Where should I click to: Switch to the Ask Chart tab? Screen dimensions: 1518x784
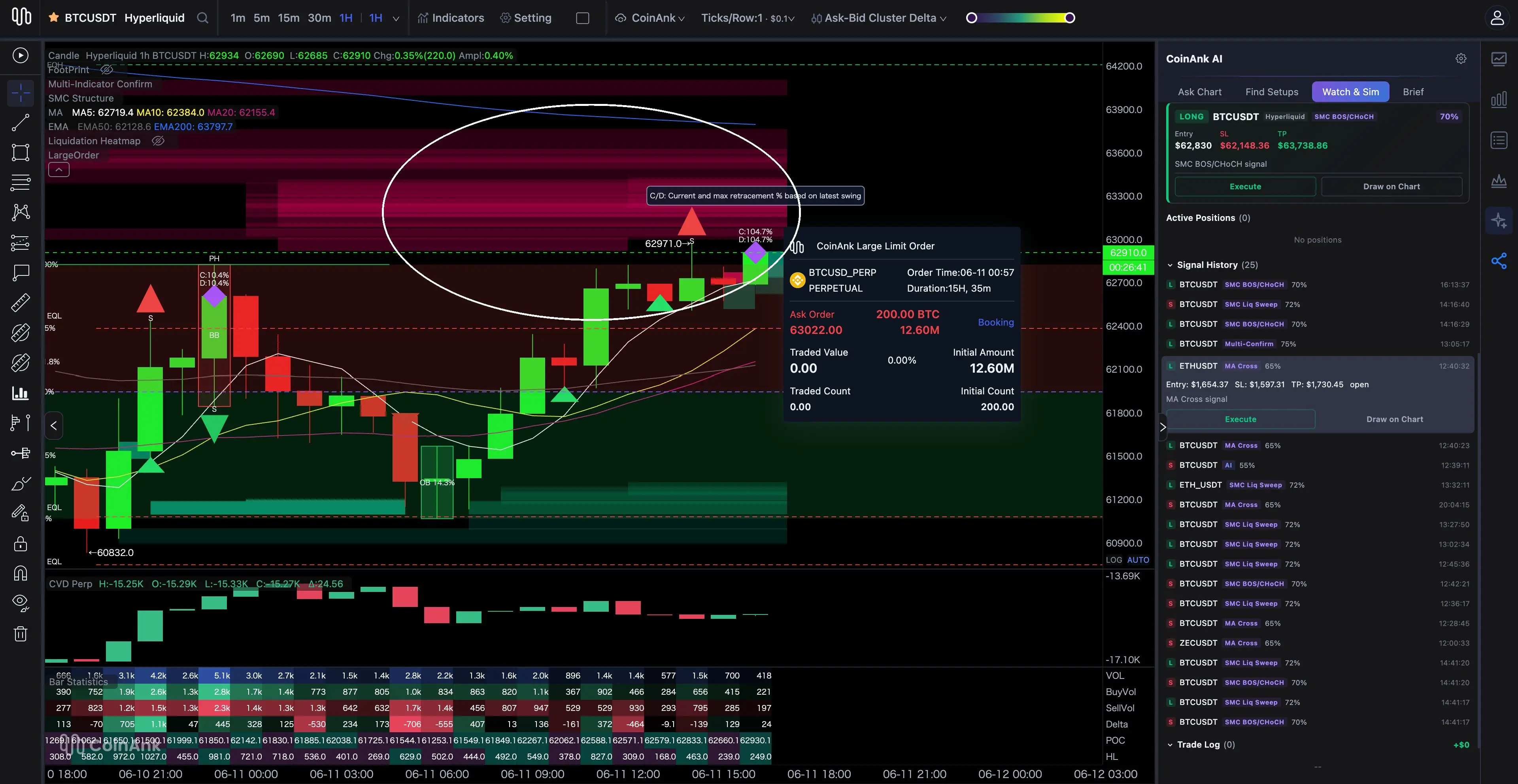pos(1199,92)
